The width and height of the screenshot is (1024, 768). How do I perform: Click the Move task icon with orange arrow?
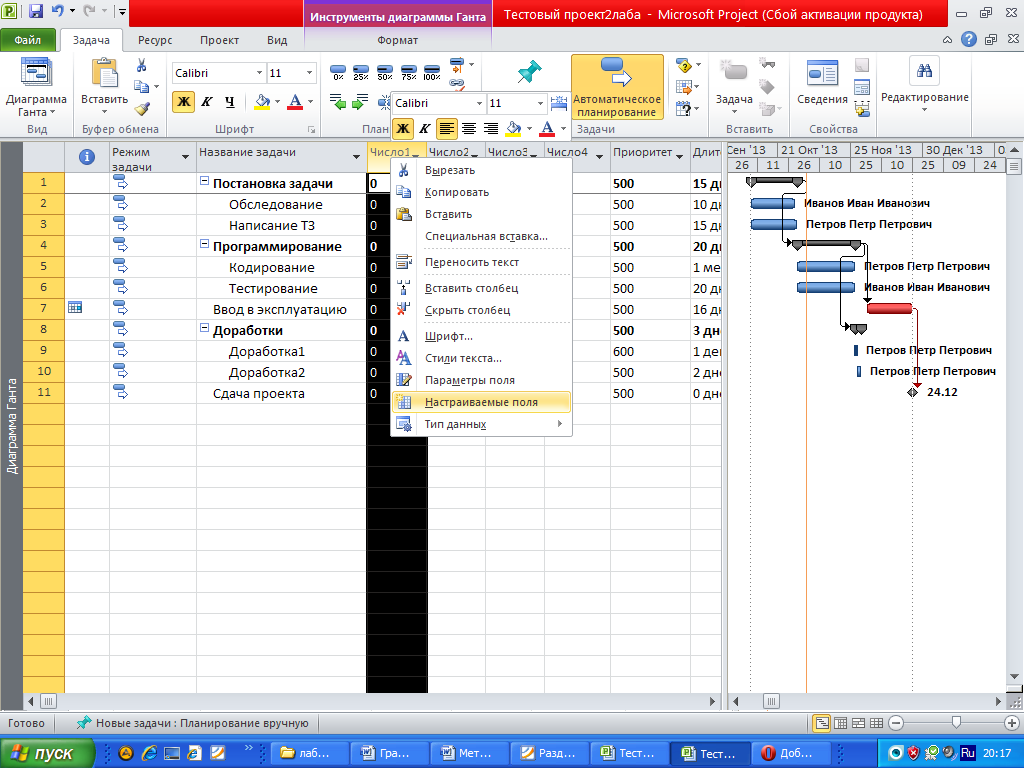pyautogui.click(x=684, y=87)
